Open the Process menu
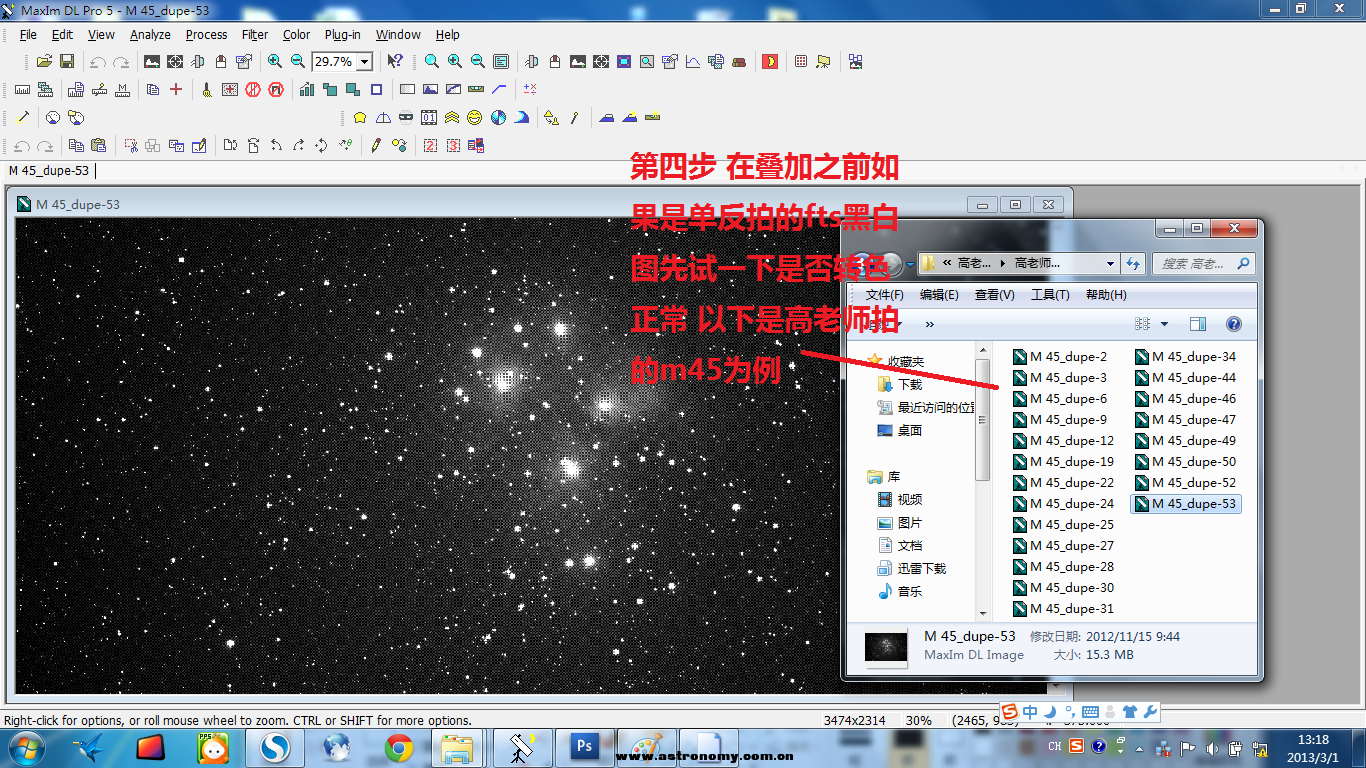Viewport: 1366px width, 768px height. (206, 34)
